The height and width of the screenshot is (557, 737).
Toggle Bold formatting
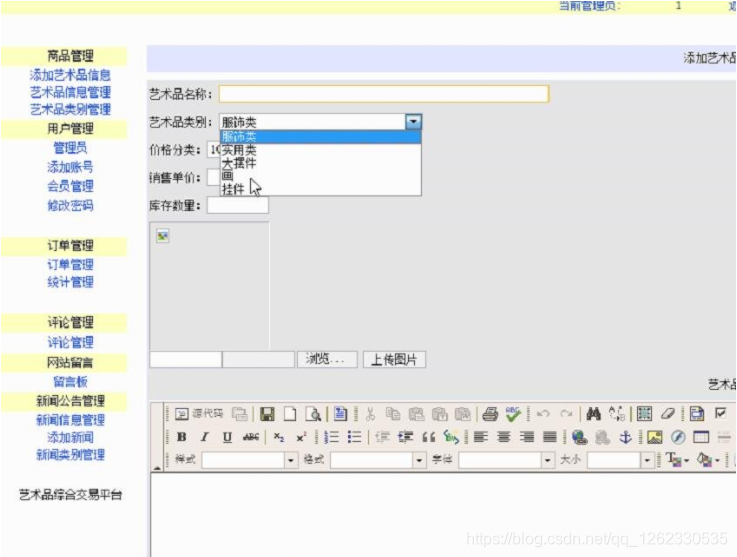pyautogui.click(x=181, y=437)
